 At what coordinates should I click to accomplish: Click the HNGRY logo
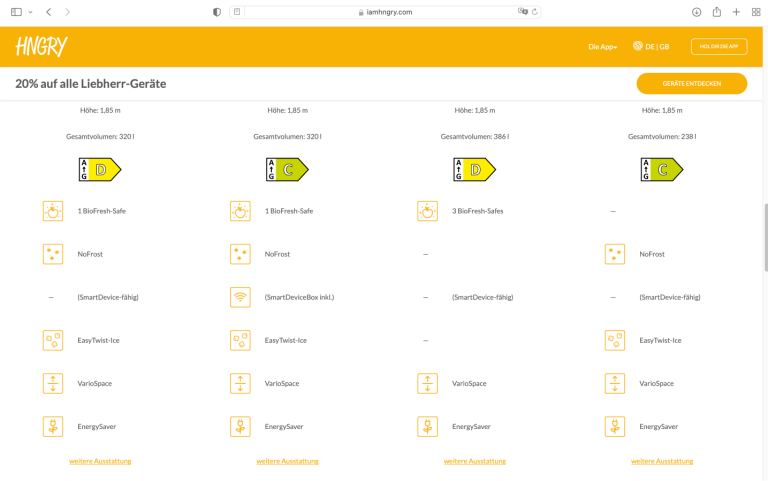pyautogui.click(x=42, y=47)
